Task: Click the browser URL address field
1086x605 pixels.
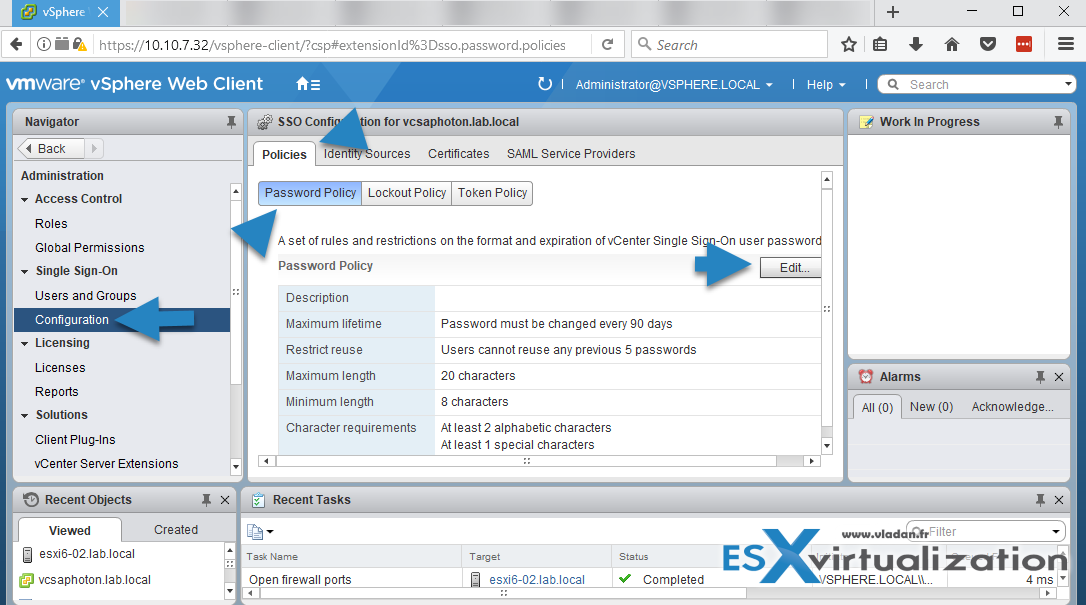Action: (x=332, y=45)
